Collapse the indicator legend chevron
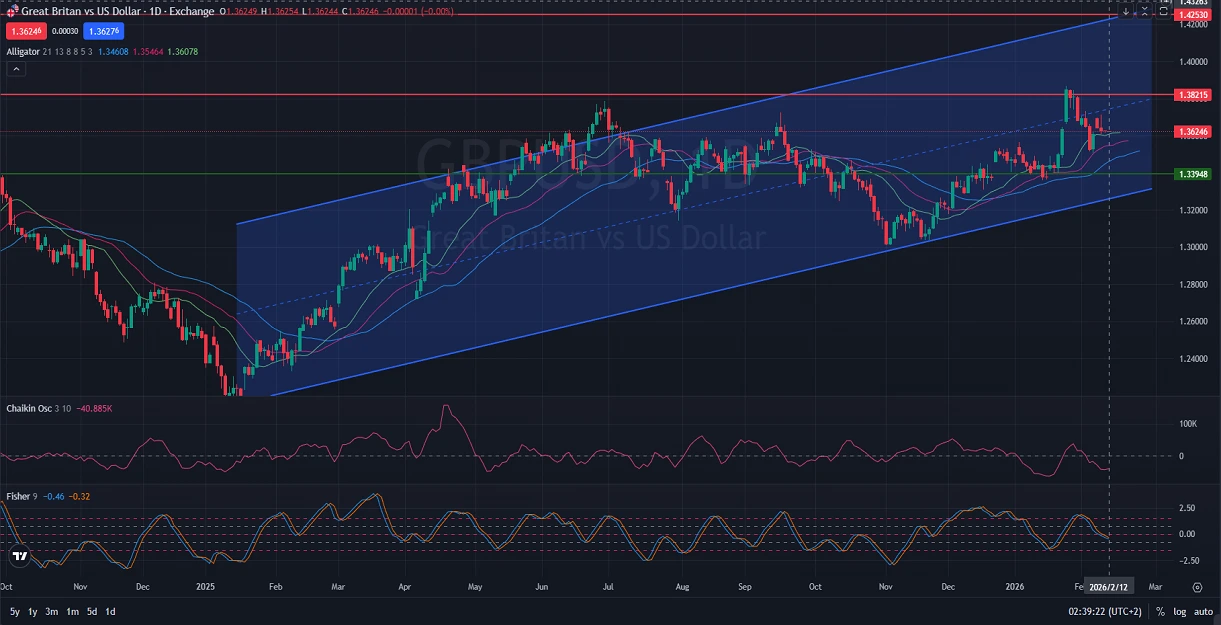1221x625 pixels. pyautogui.click(x=16, y=69)
